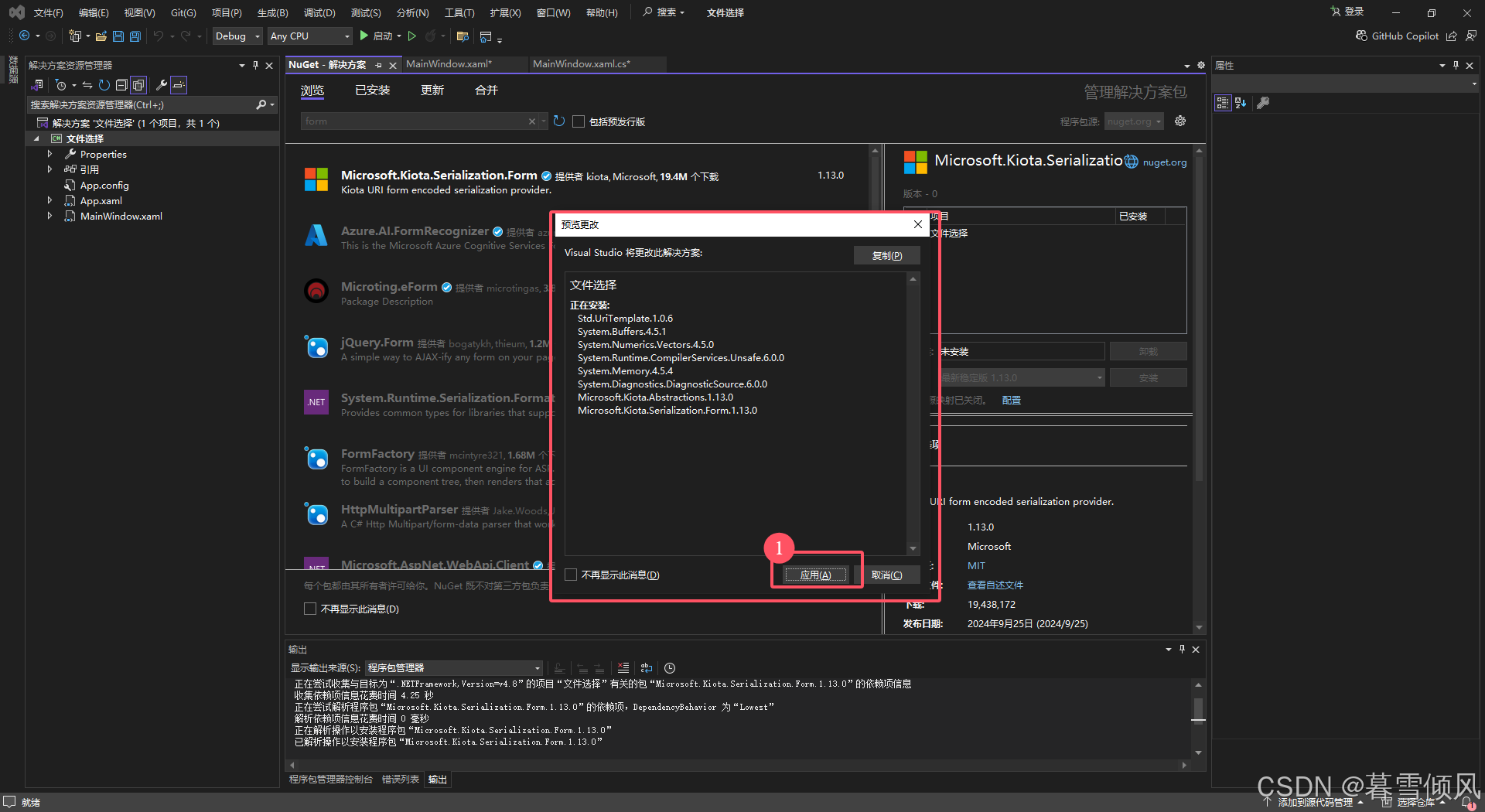This screenshot has height=812, width=1485.
Task: Click Start Without Debugging outline arrow
Action: coord(412,36)
